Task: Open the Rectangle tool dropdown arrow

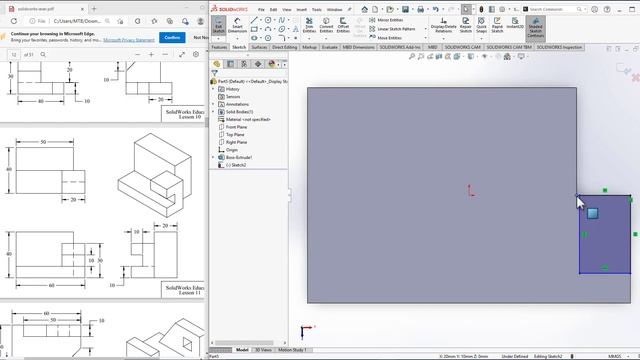Action: [x=260, y=29]
